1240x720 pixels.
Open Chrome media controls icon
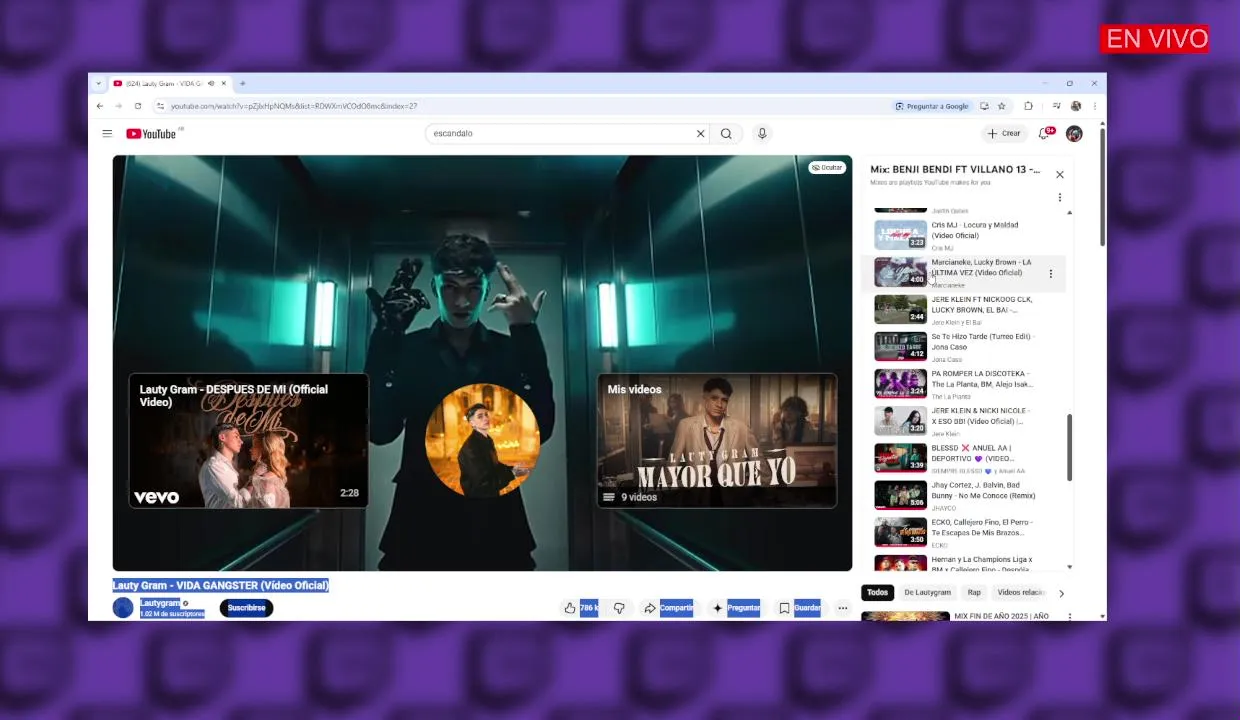(1056, 106)
